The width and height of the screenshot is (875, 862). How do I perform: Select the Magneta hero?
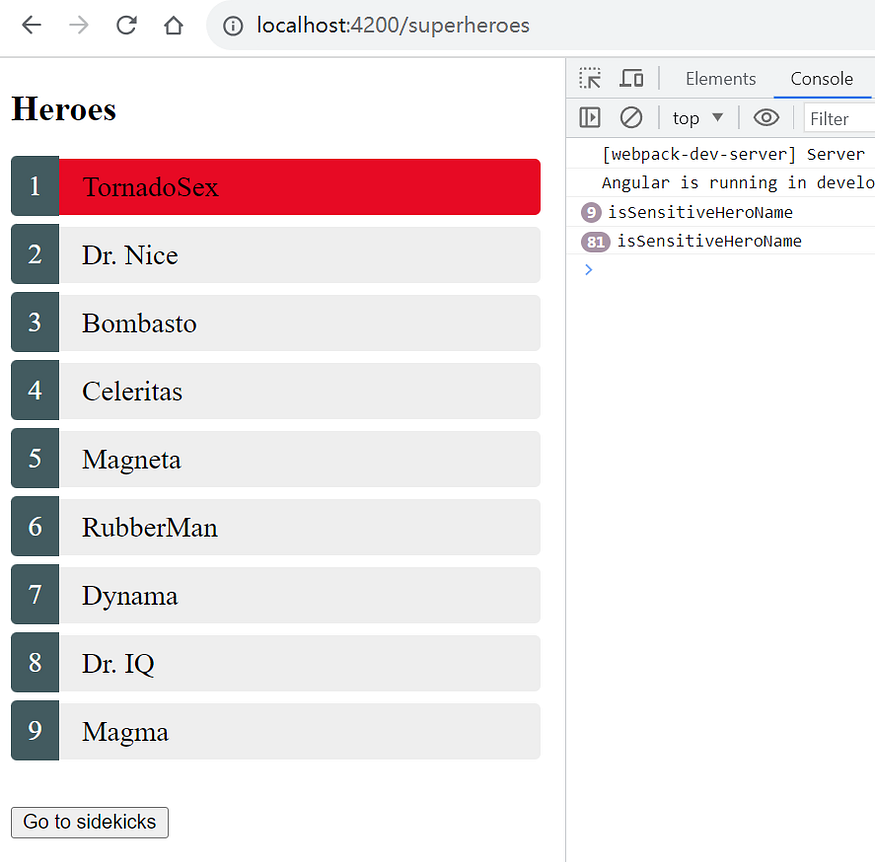coord(276,459)
